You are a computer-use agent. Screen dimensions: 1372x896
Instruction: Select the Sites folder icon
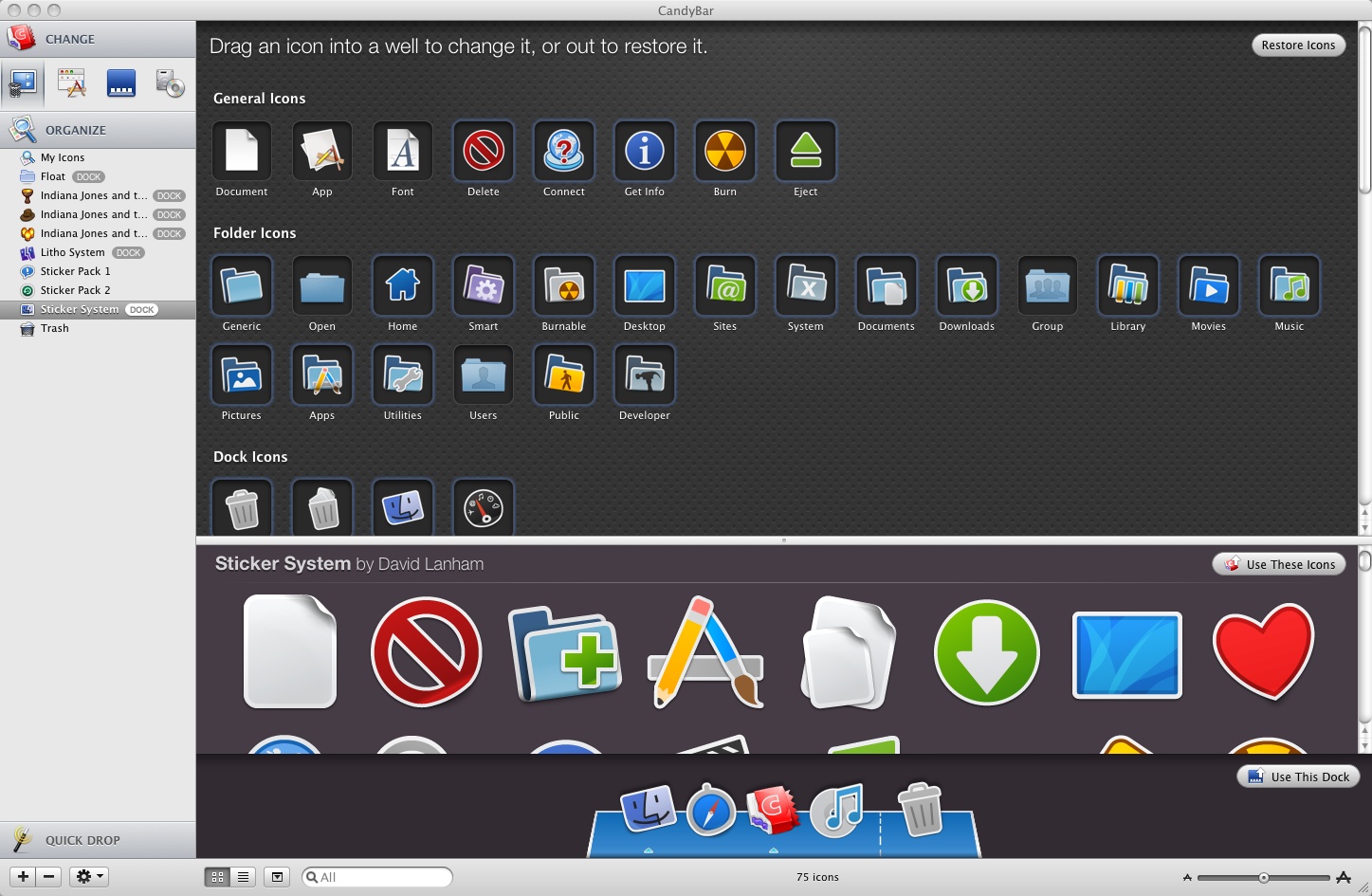pos(725,285)
